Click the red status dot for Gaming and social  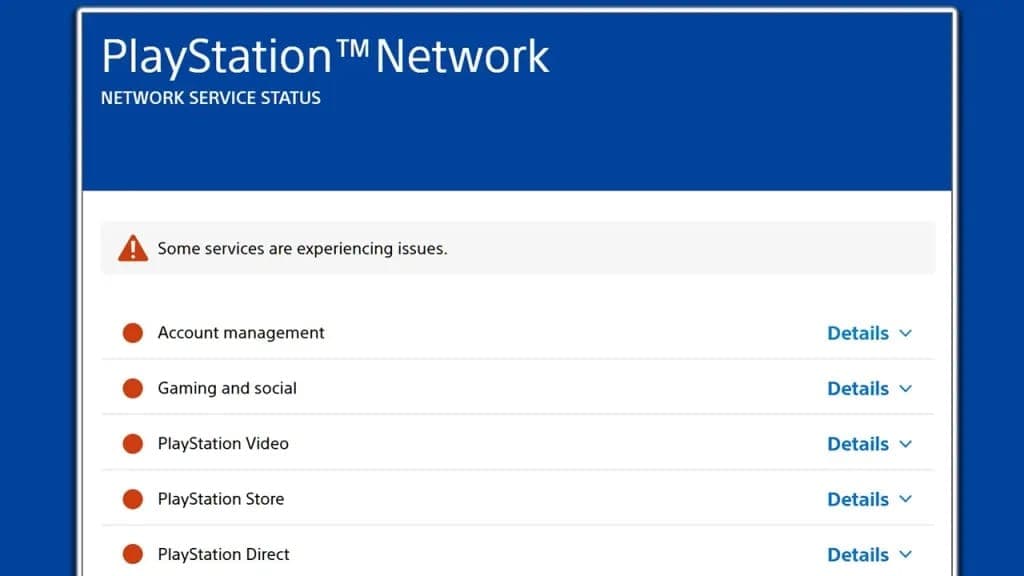(133, 388)
